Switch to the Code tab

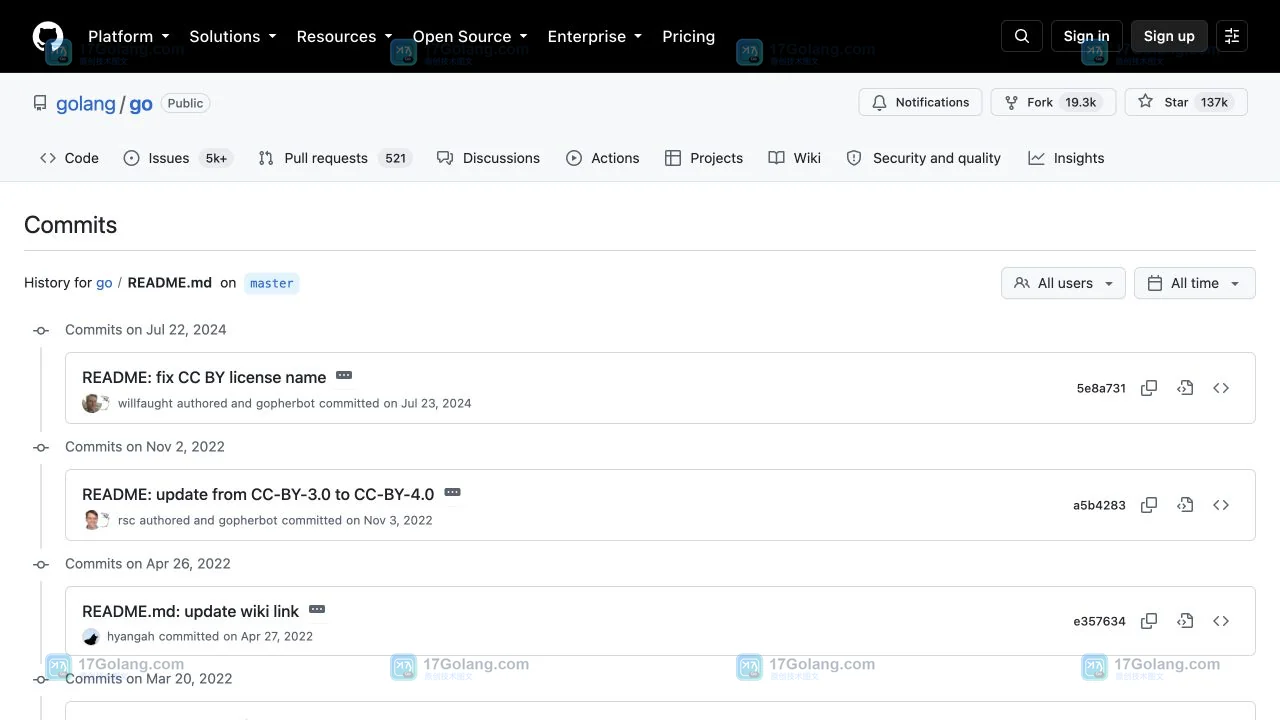coord(69,158)
